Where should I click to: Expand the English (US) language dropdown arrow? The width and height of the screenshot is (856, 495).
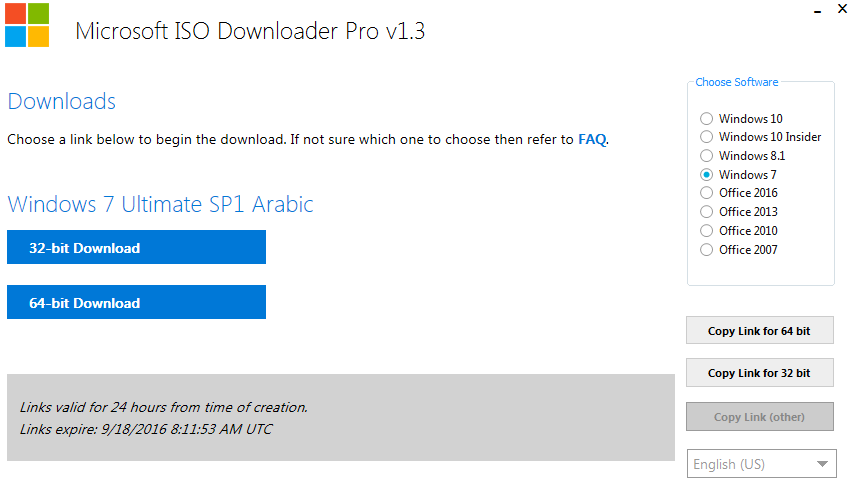click(x=822, y=464)
